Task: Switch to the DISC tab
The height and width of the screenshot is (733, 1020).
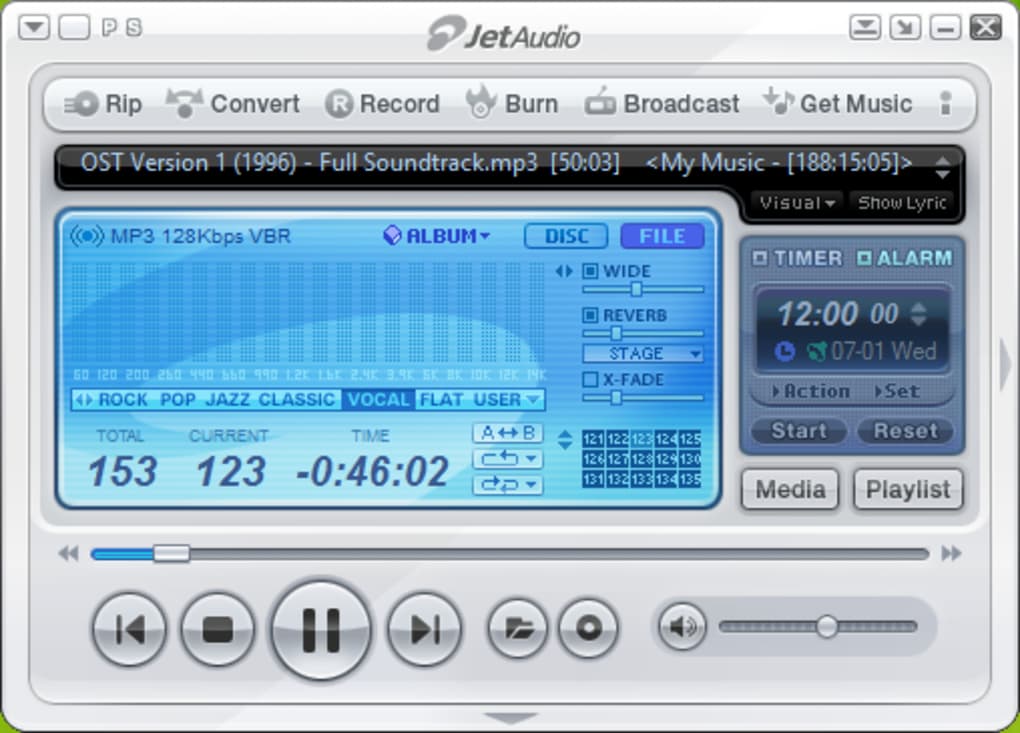Action: tap(565, 236)
